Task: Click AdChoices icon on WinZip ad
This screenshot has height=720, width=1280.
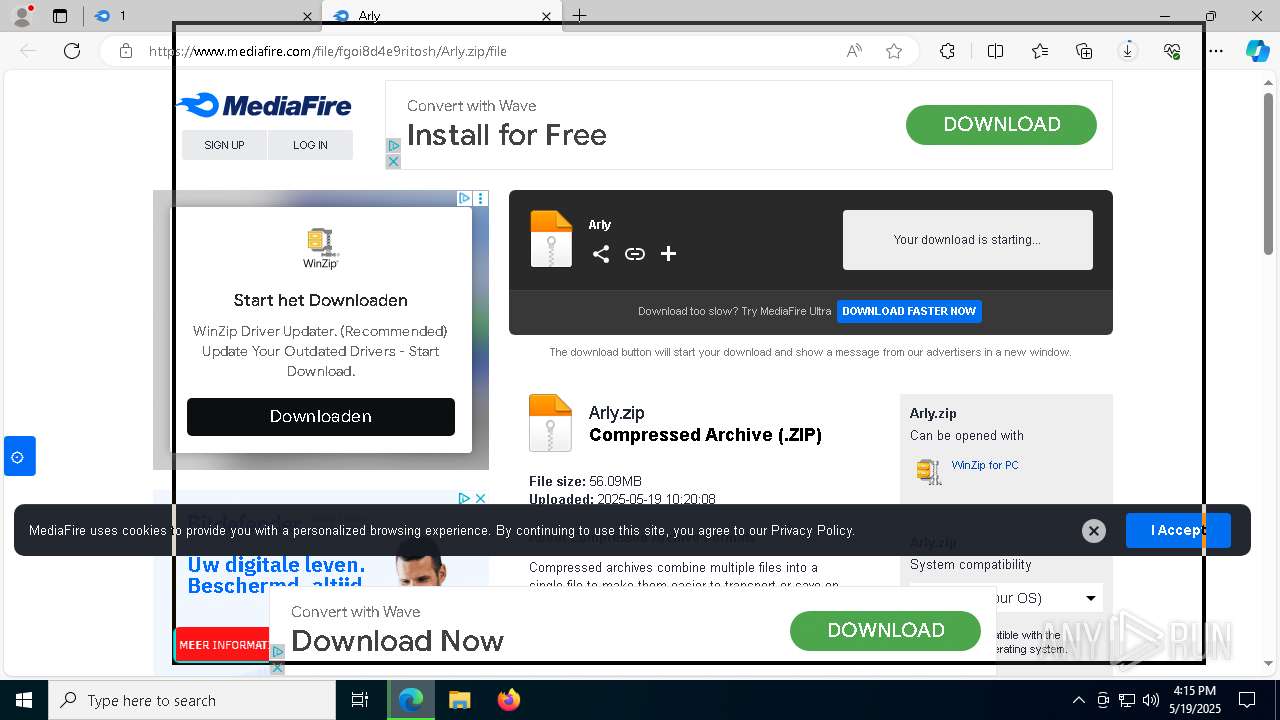Action: coord(464,198)
